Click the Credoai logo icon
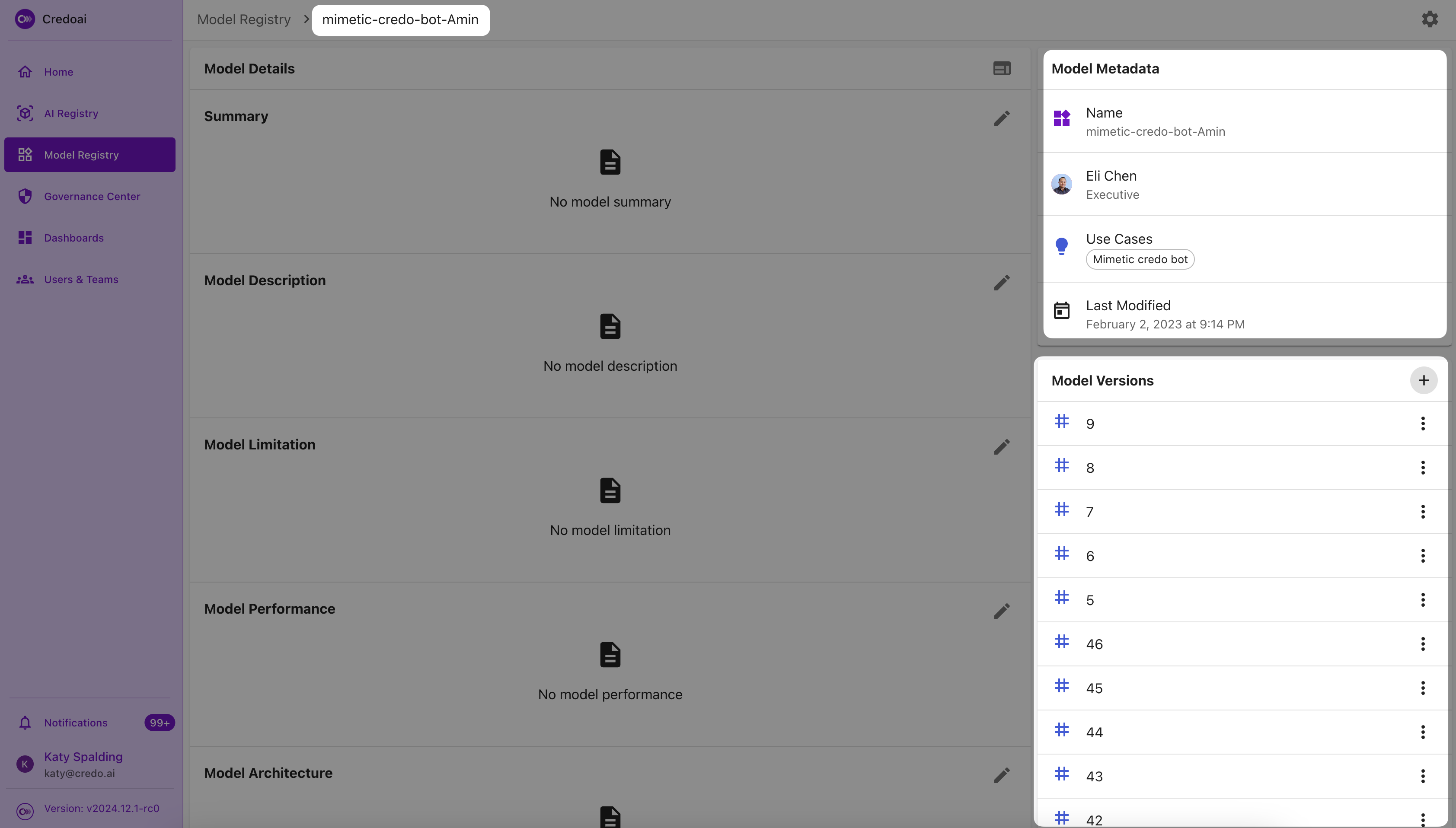 tap(25, 19)
